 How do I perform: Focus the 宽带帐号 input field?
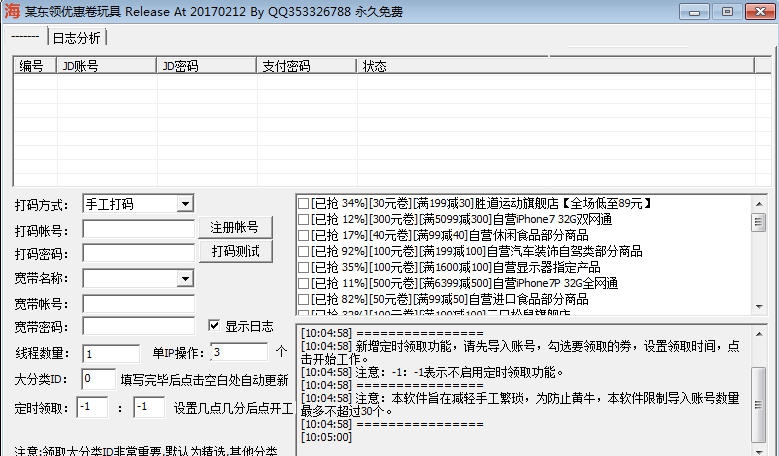(139, 304)
